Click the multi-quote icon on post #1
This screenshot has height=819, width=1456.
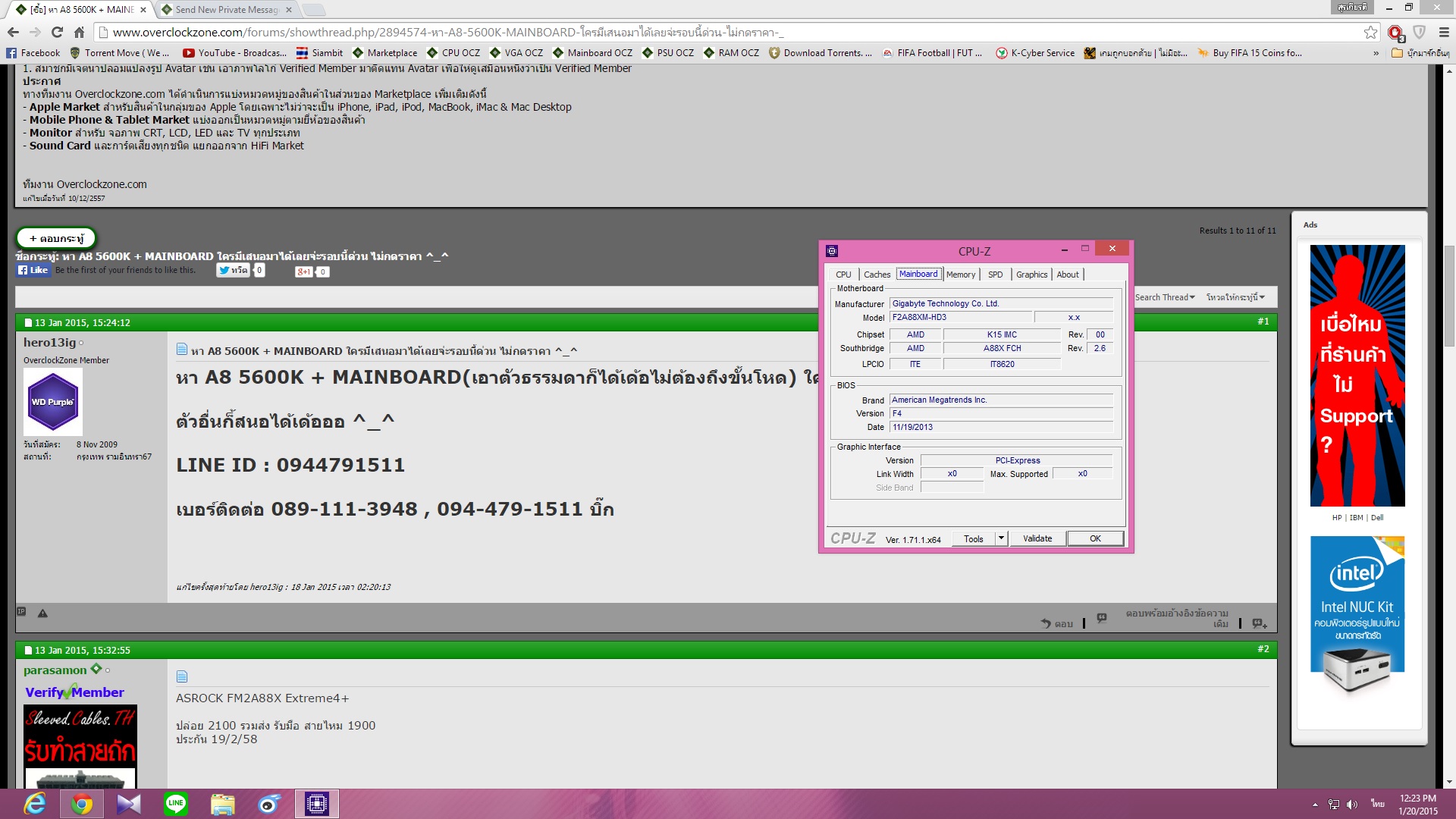click(1259, 623)
